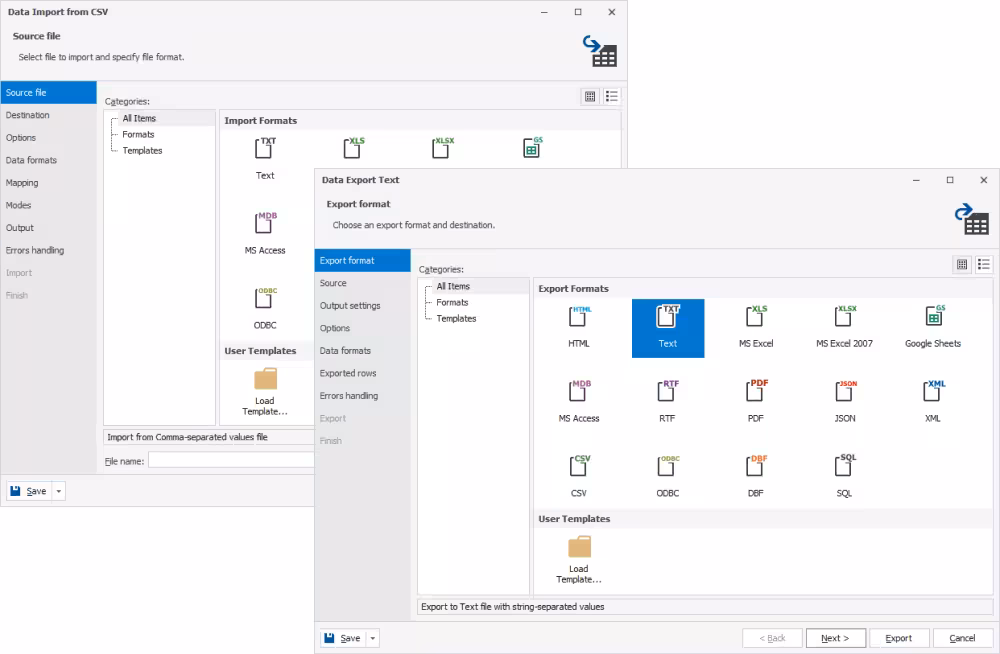Open Data formats page in Data Export
Screen dimensions: 1000x654
tap(362, 350)
